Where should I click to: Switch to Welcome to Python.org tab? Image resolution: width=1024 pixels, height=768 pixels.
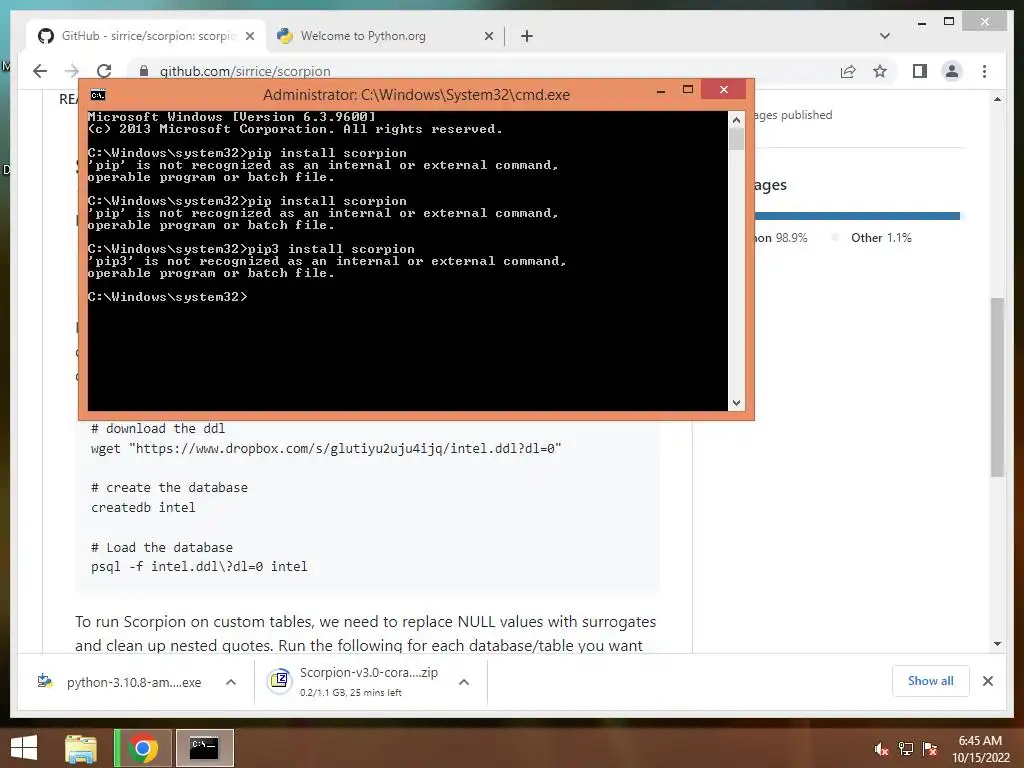click(385, 36)
